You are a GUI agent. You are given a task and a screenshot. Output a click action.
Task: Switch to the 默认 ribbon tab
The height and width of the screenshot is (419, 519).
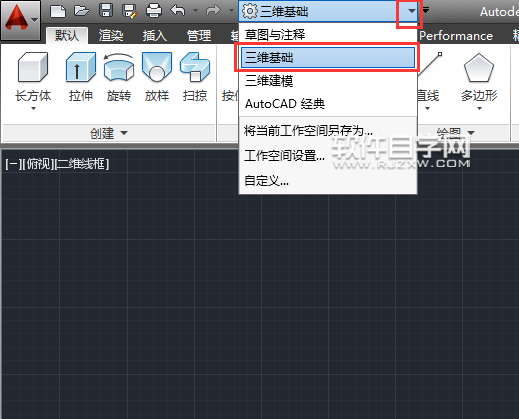tap(67, 35)
